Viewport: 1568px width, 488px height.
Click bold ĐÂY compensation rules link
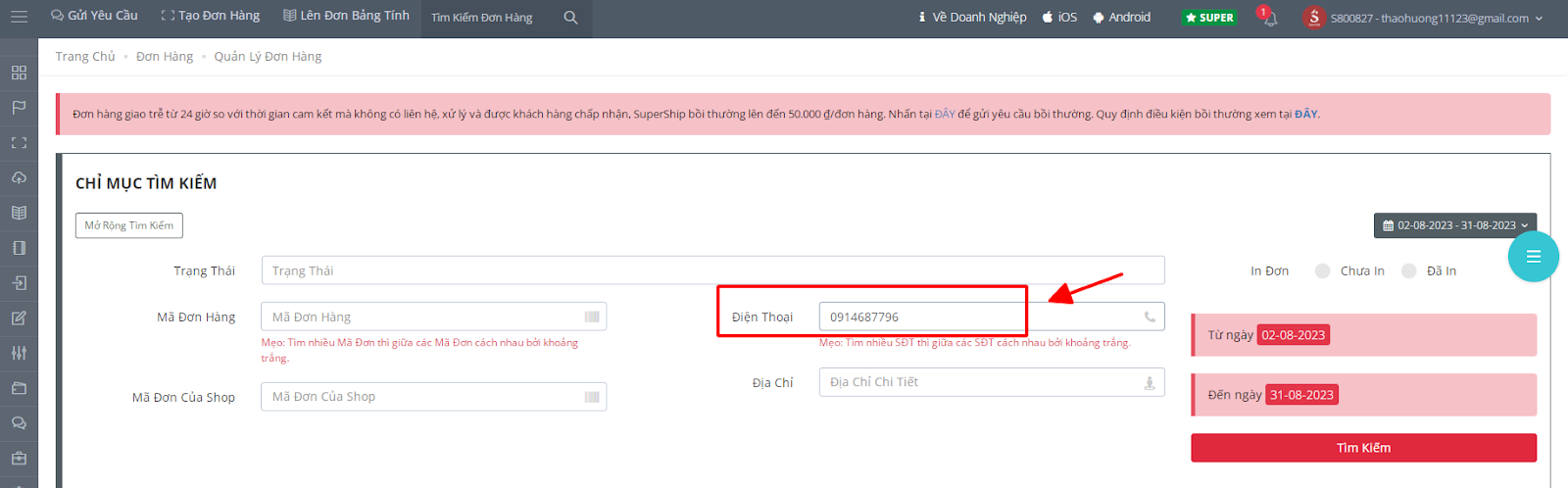pos(1306,115)
